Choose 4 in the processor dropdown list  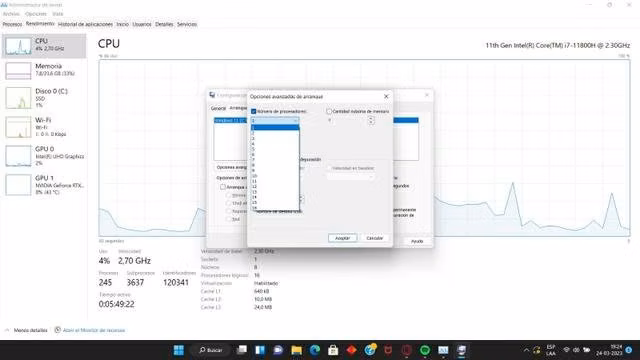(275, 144)
